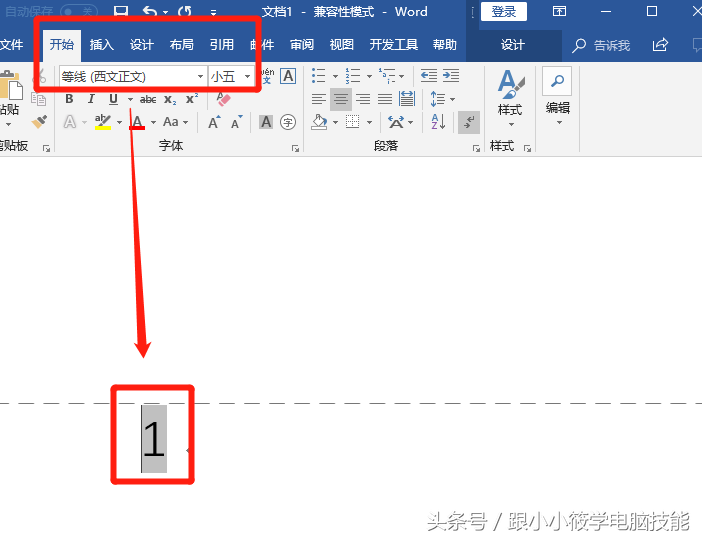
Task: Toggle center alignment
Action: 341,99
